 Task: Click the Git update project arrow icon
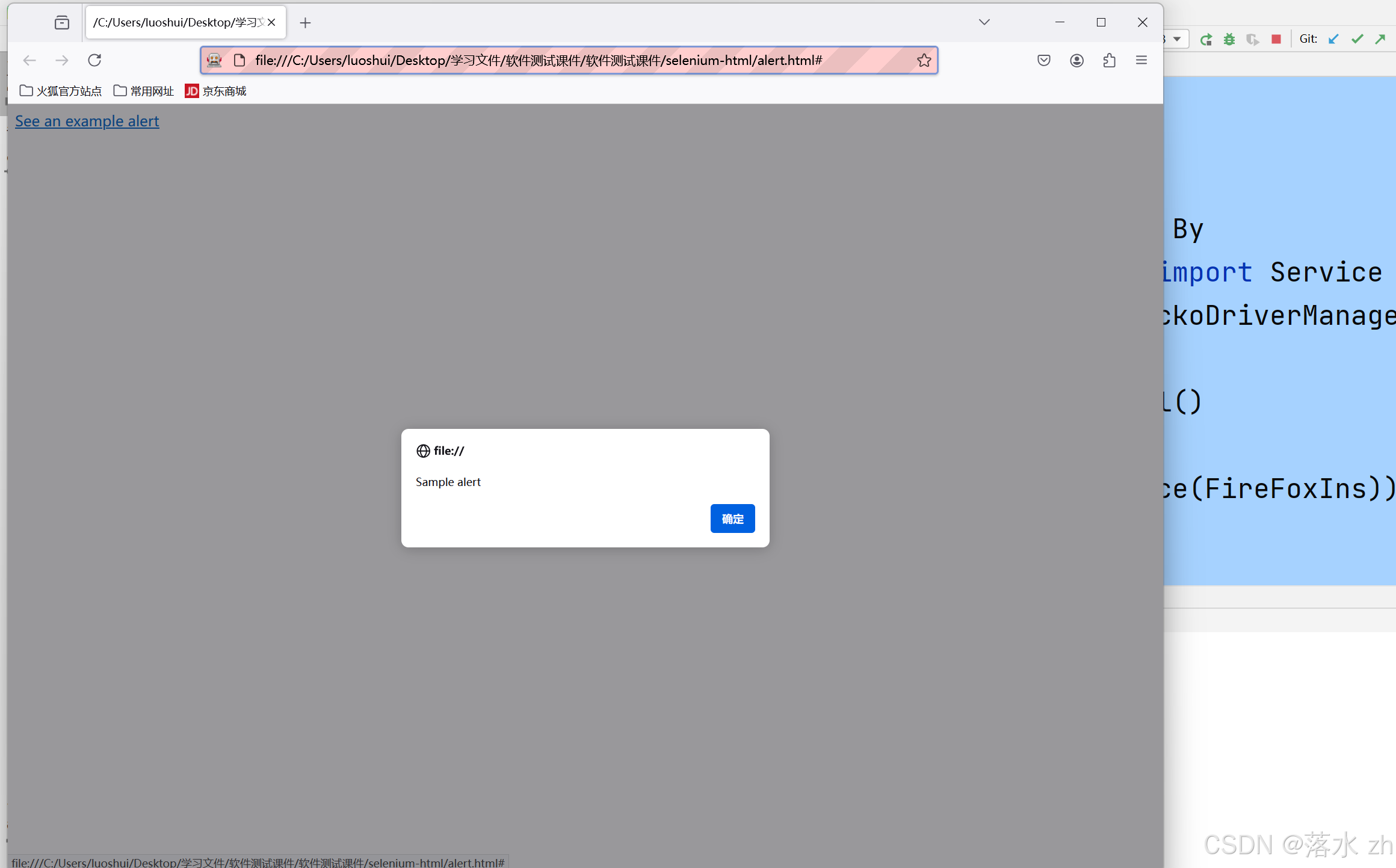pyautogui.click(x=1333, y=39)
